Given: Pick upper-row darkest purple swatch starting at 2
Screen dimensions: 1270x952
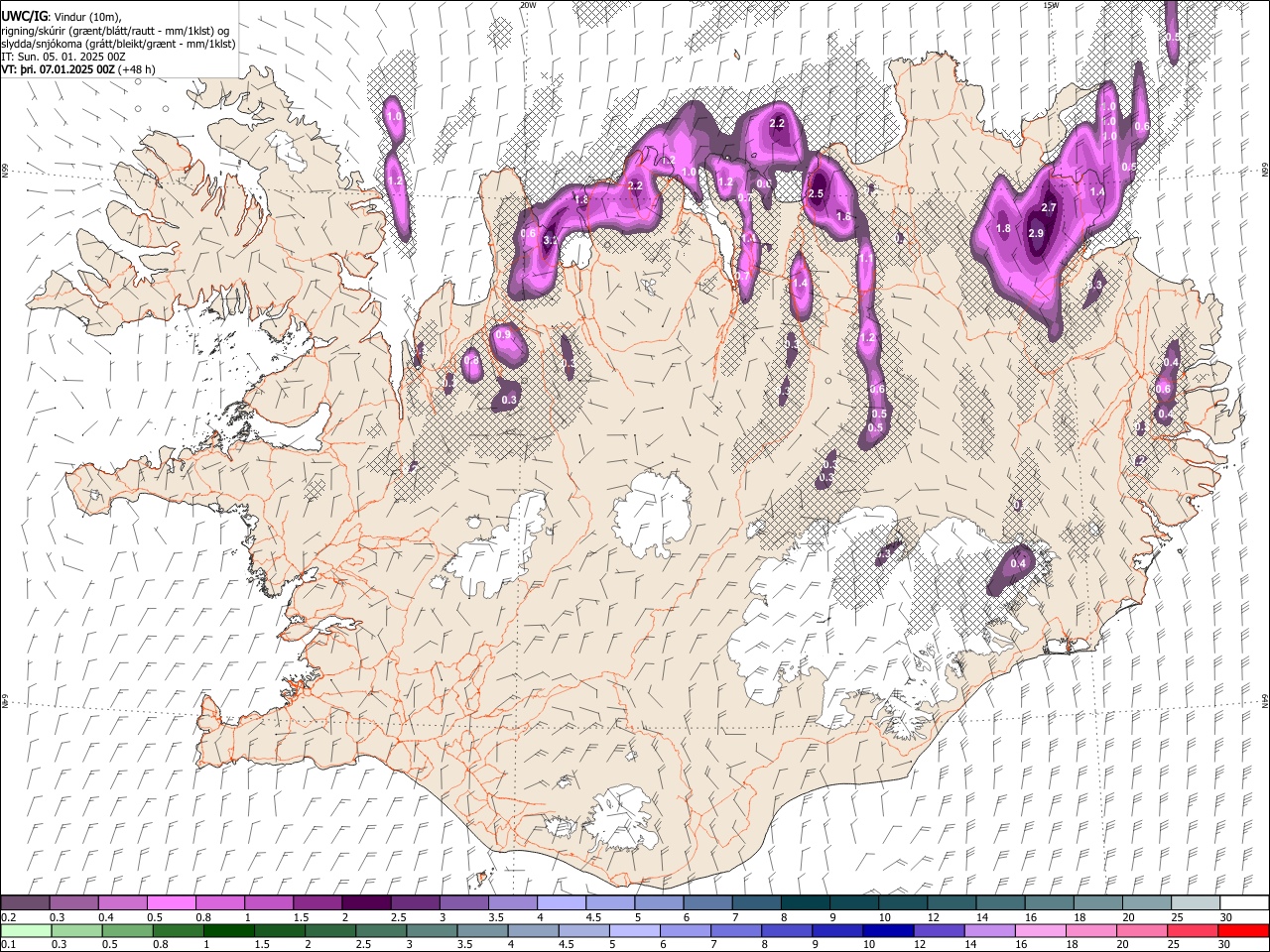Looking at the screenshot, I should point(365,903).
